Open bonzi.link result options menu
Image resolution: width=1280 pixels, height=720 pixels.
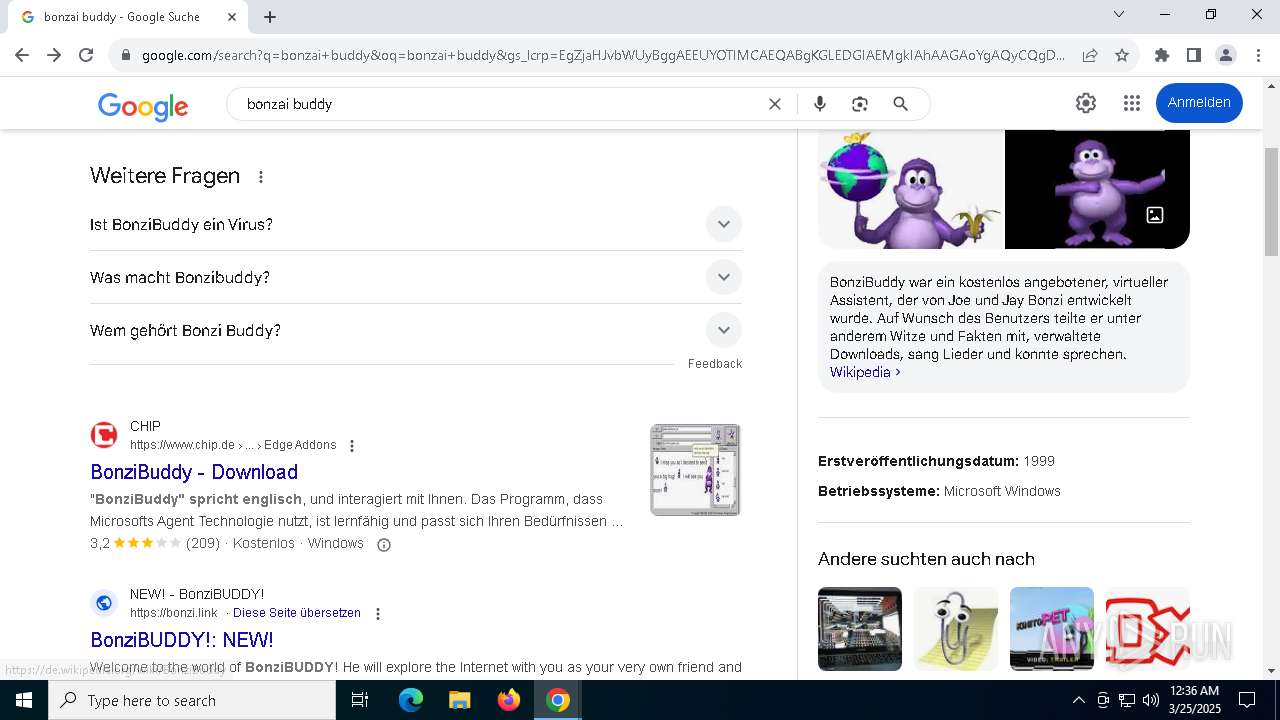pos(378,614)
